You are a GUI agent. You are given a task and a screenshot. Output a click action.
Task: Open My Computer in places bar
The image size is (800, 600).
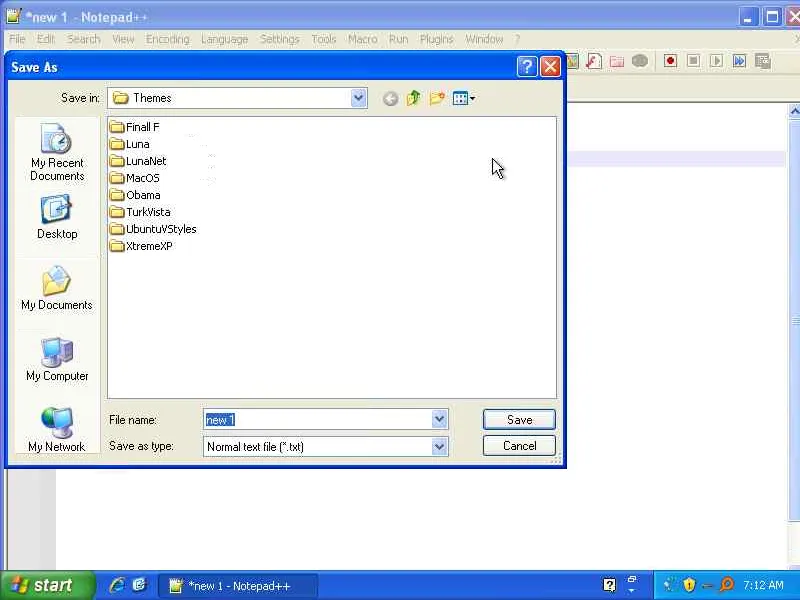point(57,359)
